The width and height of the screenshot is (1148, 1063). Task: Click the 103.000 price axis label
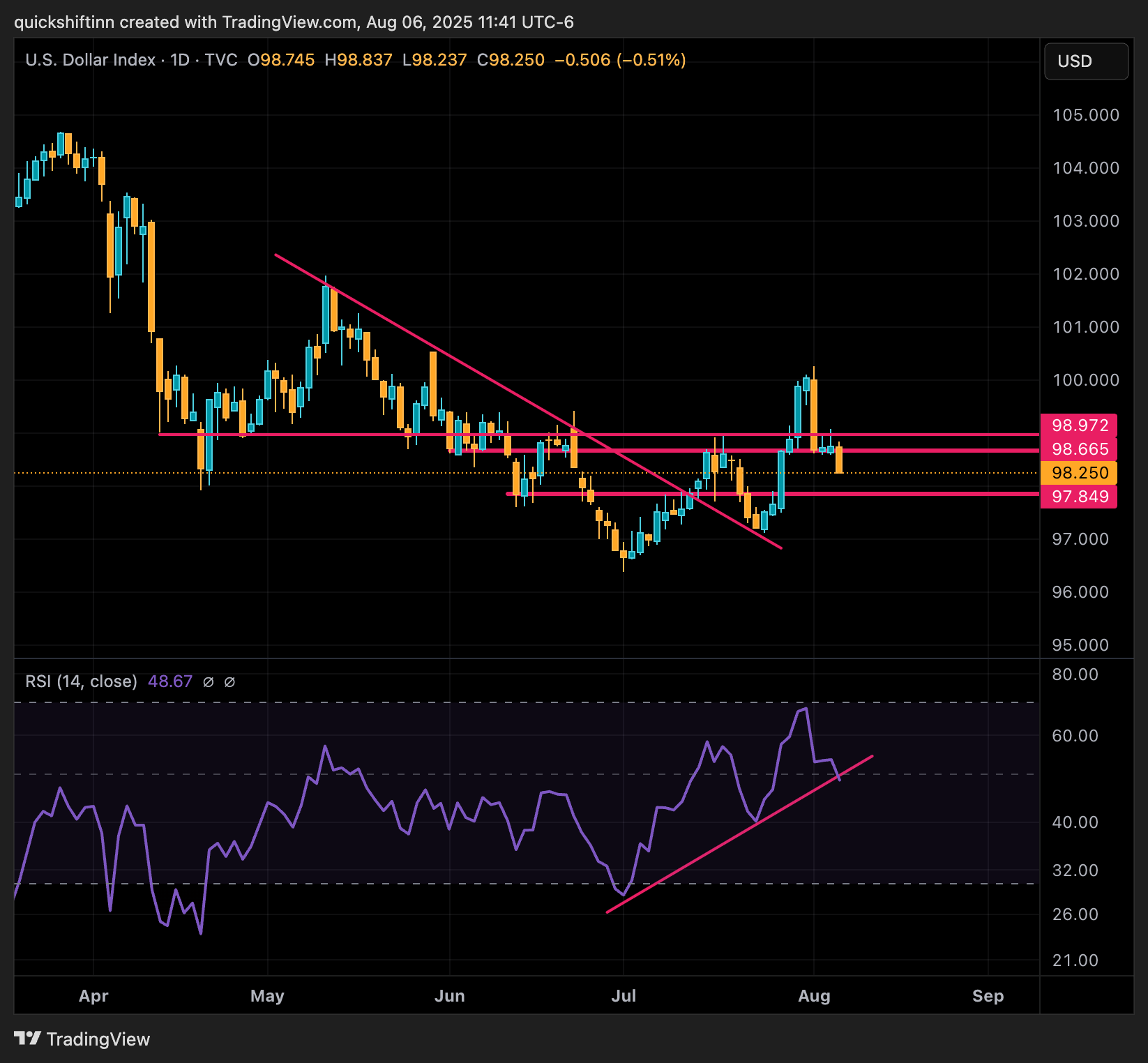[x=1086, y=221]
